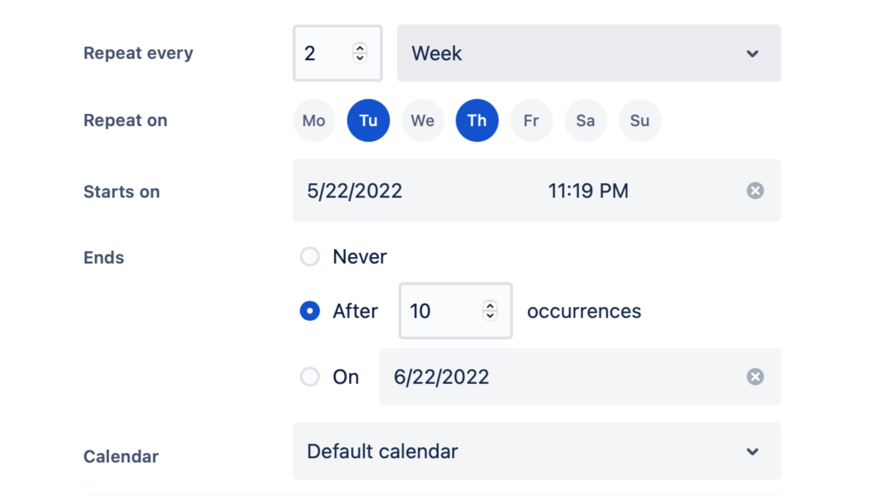Select the After occurrences radio option
The width and height of the screenshot is (871, 496).
tap(310, 311)
